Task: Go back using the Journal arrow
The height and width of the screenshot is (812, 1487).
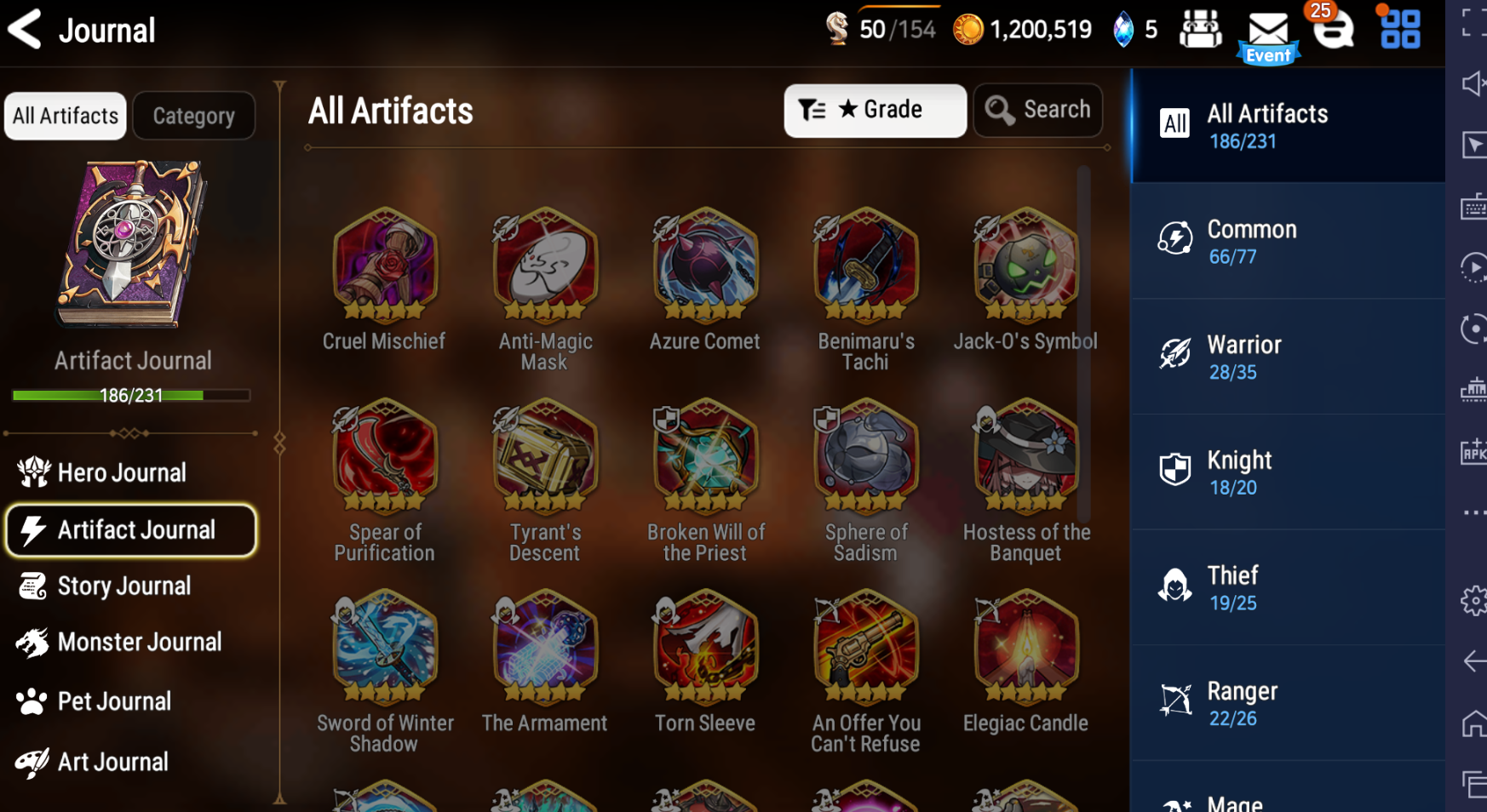Action: point(25,29)
